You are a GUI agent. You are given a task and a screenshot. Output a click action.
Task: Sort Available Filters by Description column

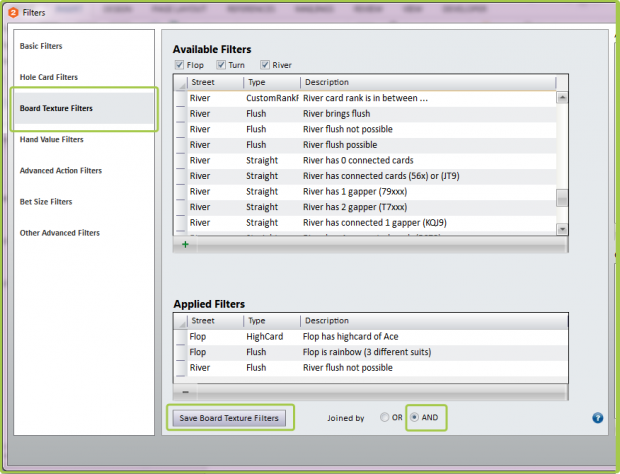[x=428, y=82]
